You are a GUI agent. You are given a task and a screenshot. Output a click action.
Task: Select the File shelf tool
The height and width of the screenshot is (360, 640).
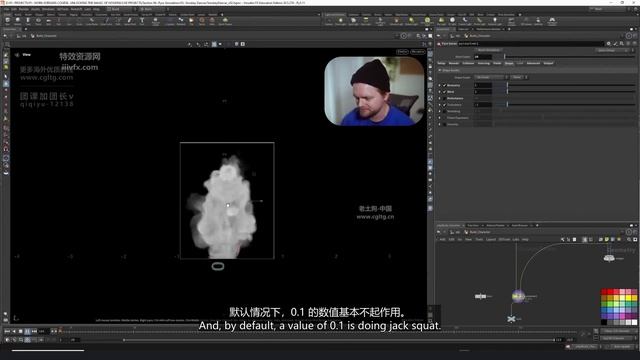(x=191, y=20)
